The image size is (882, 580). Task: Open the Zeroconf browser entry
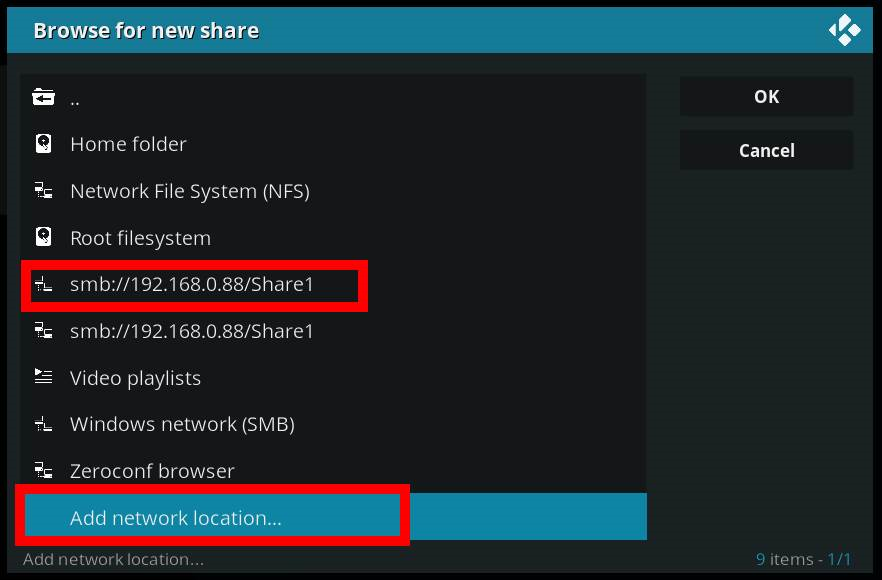(x=152, y=471)
